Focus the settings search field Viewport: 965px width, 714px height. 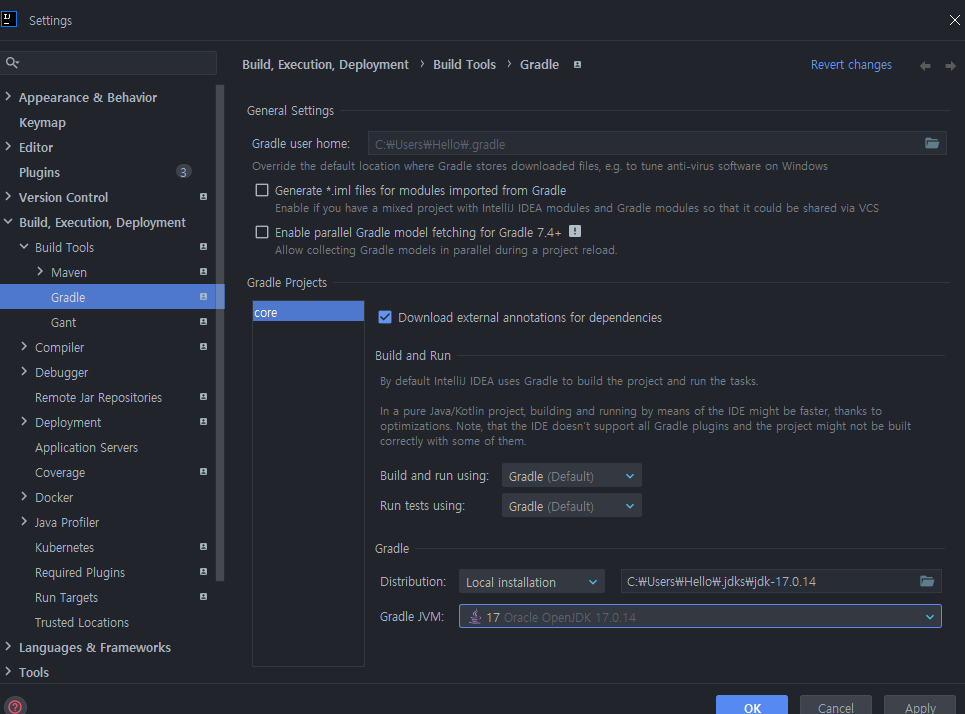(110, 63)
